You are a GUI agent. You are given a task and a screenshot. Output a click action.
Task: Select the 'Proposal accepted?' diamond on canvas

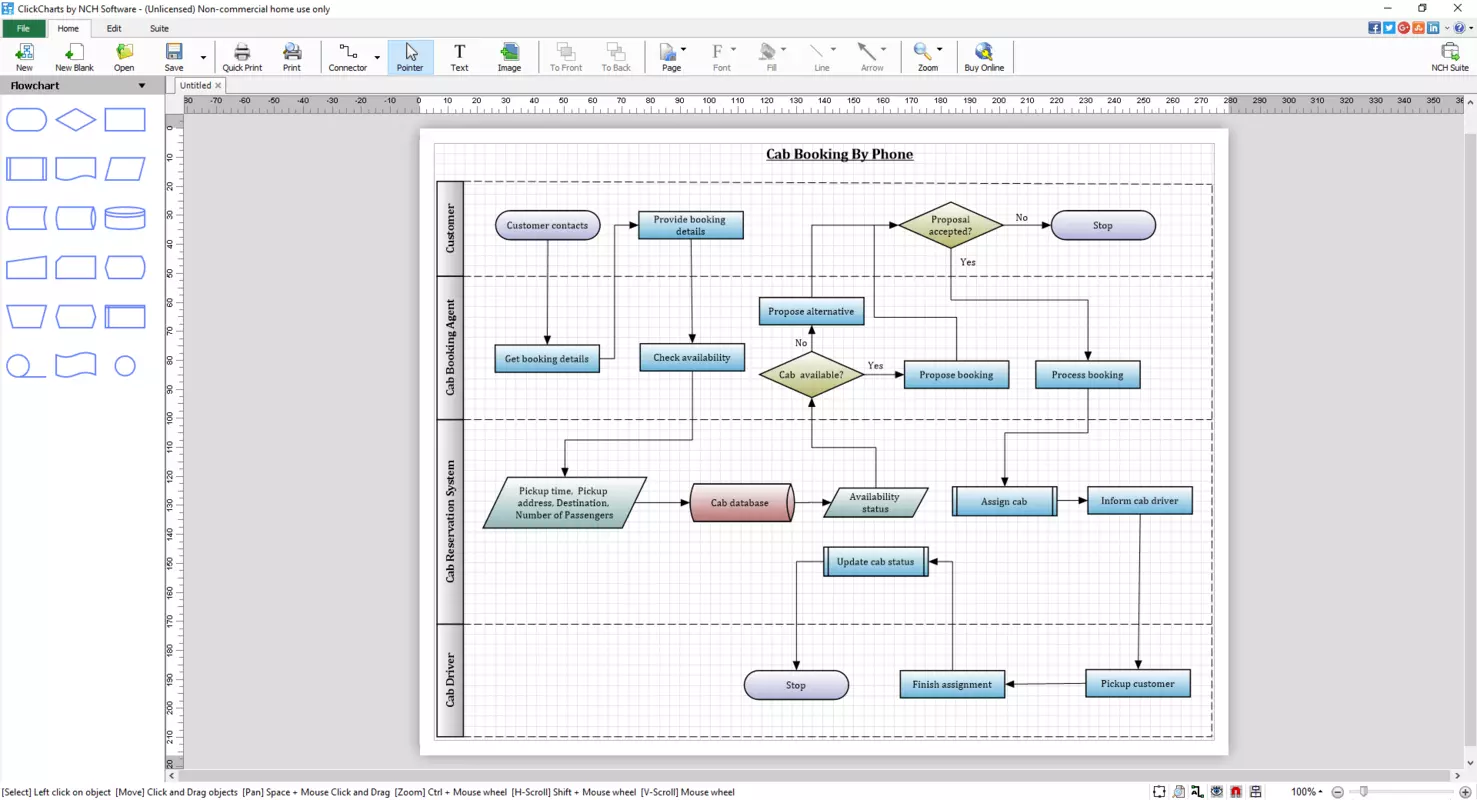click(950, 225)
